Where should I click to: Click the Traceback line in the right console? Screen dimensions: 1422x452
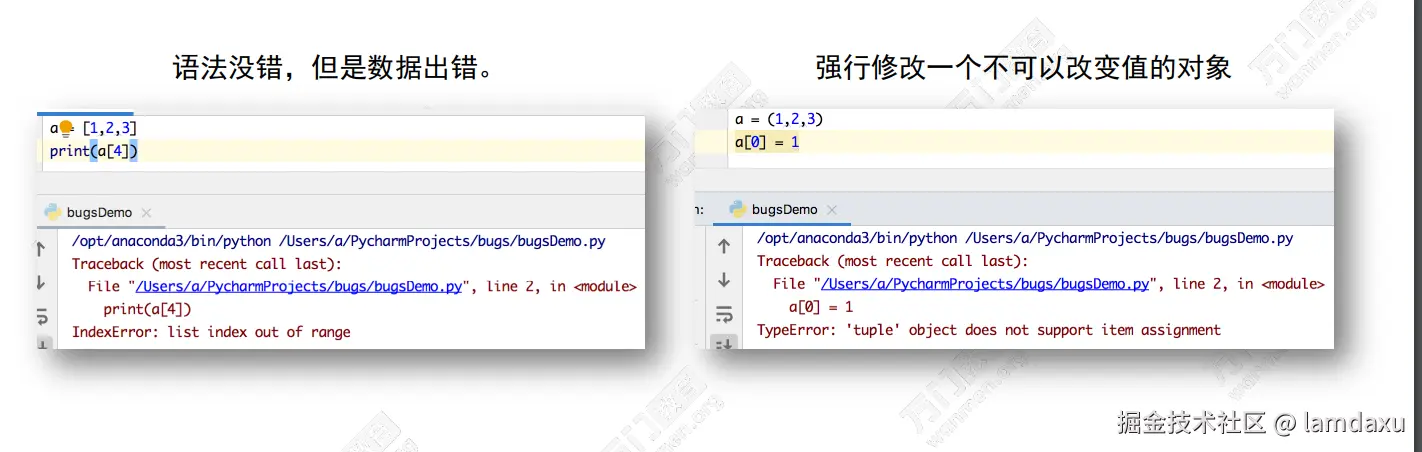pos(892,261)
